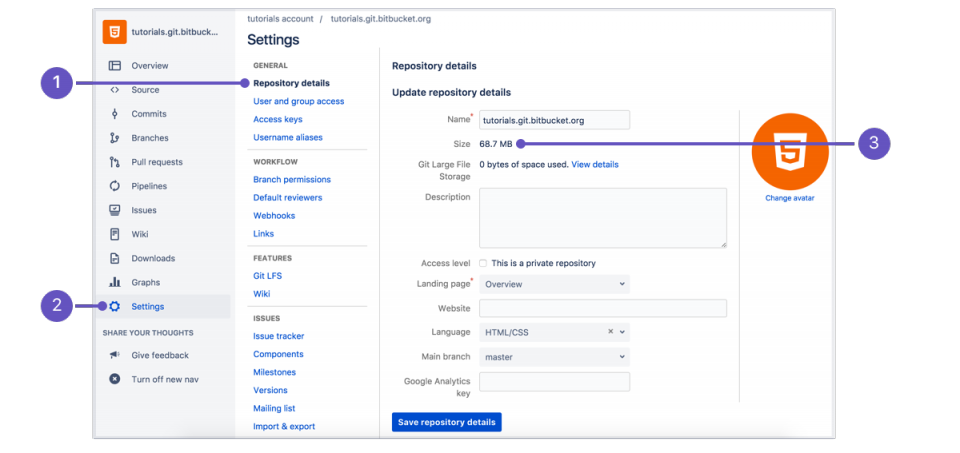
Task: Open the Settings gear icon
Action: pos(115,307)
